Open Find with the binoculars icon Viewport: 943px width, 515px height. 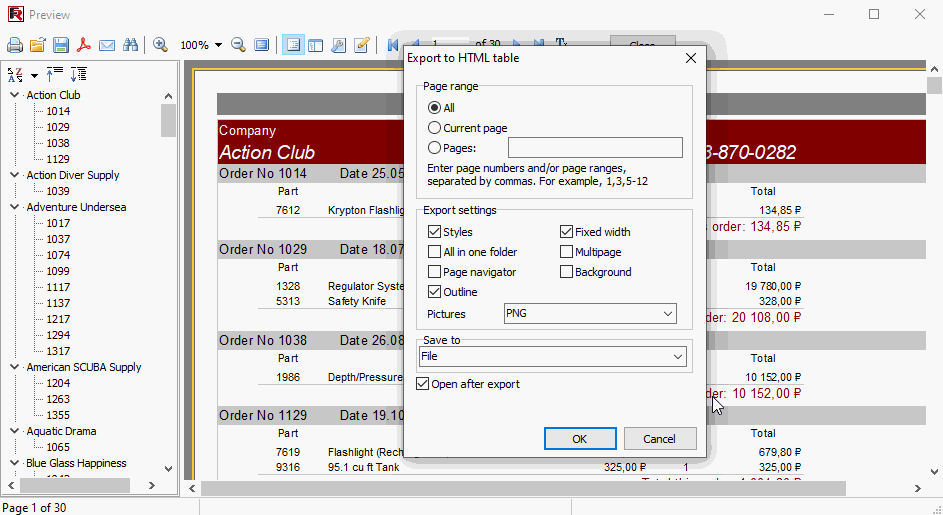coord(130,45)
